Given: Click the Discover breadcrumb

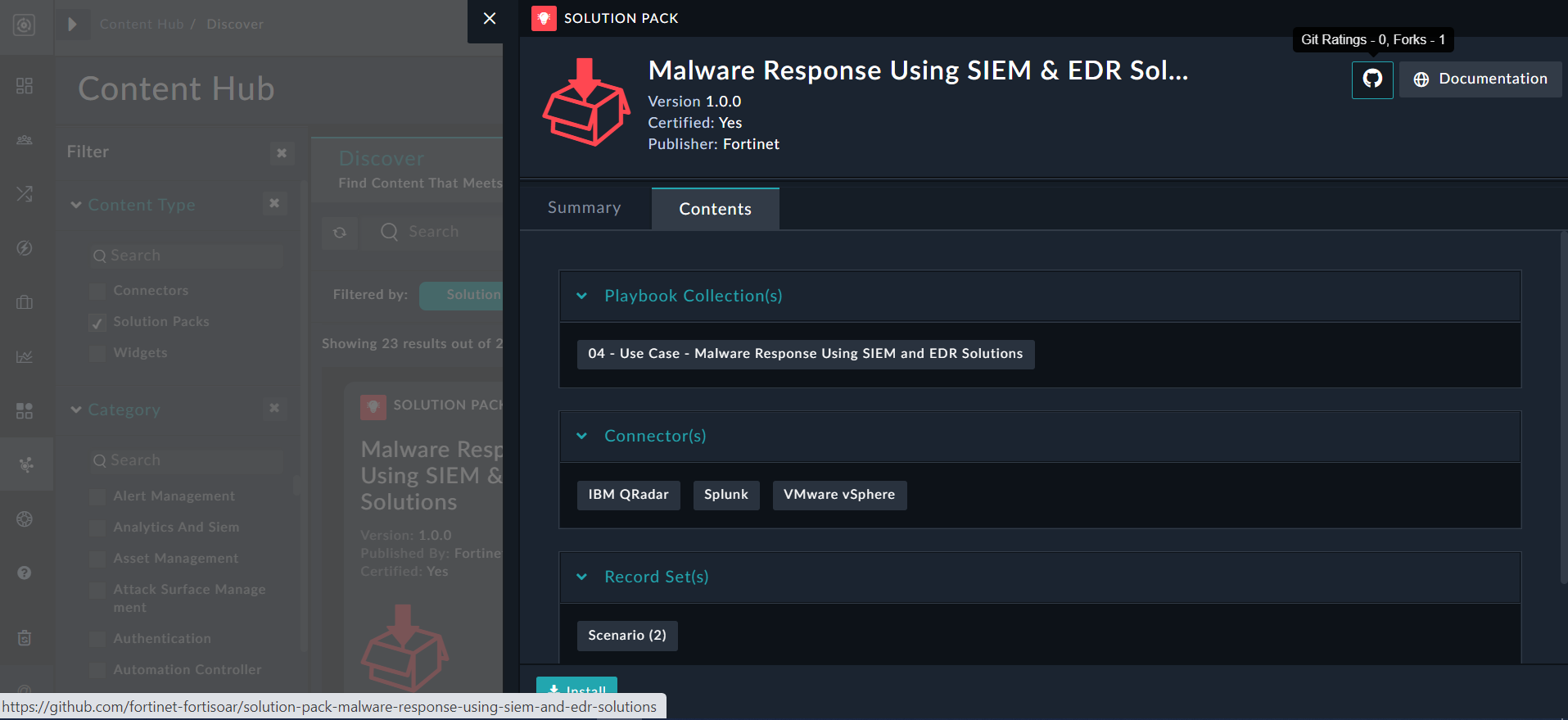Looking at the screenshot, I should [x=235, y=25].
